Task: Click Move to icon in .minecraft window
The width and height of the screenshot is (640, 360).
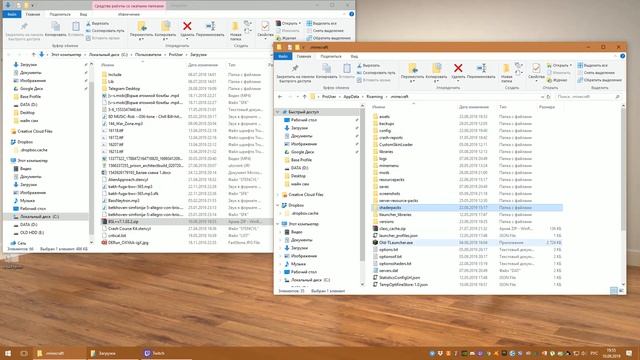Action: (x=412, y=68)
